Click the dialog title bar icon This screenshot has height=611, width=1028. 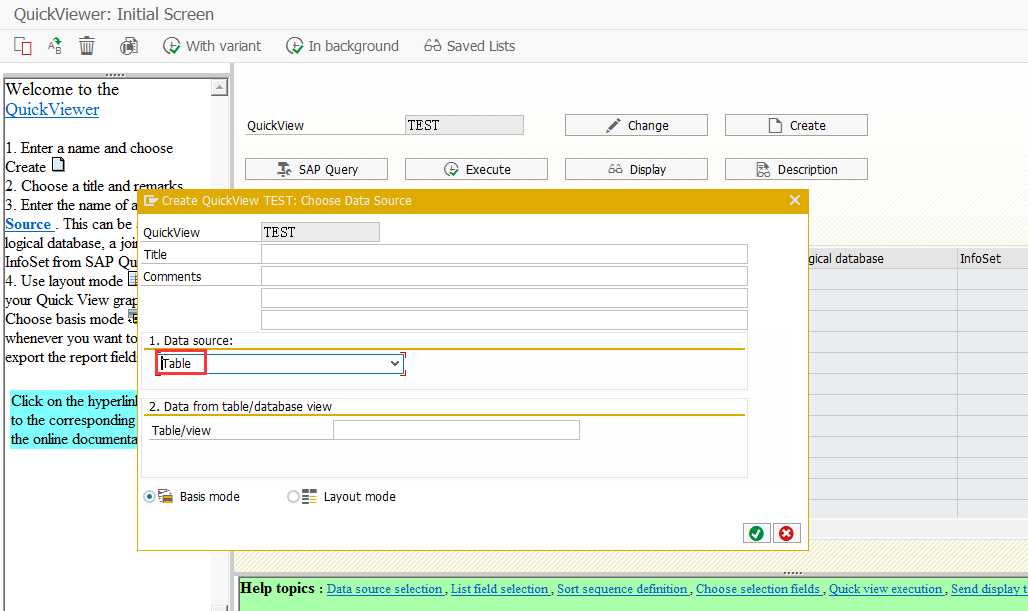pyautogui.click(x=151, y=200)
